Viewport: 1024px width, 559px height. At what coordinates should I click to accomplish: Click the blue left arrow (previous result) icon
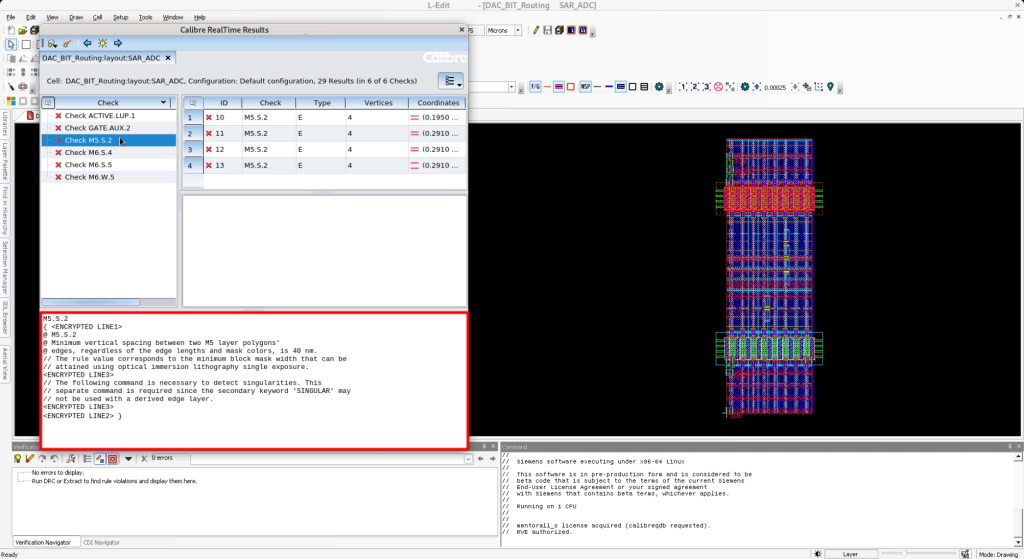[87, 43]
